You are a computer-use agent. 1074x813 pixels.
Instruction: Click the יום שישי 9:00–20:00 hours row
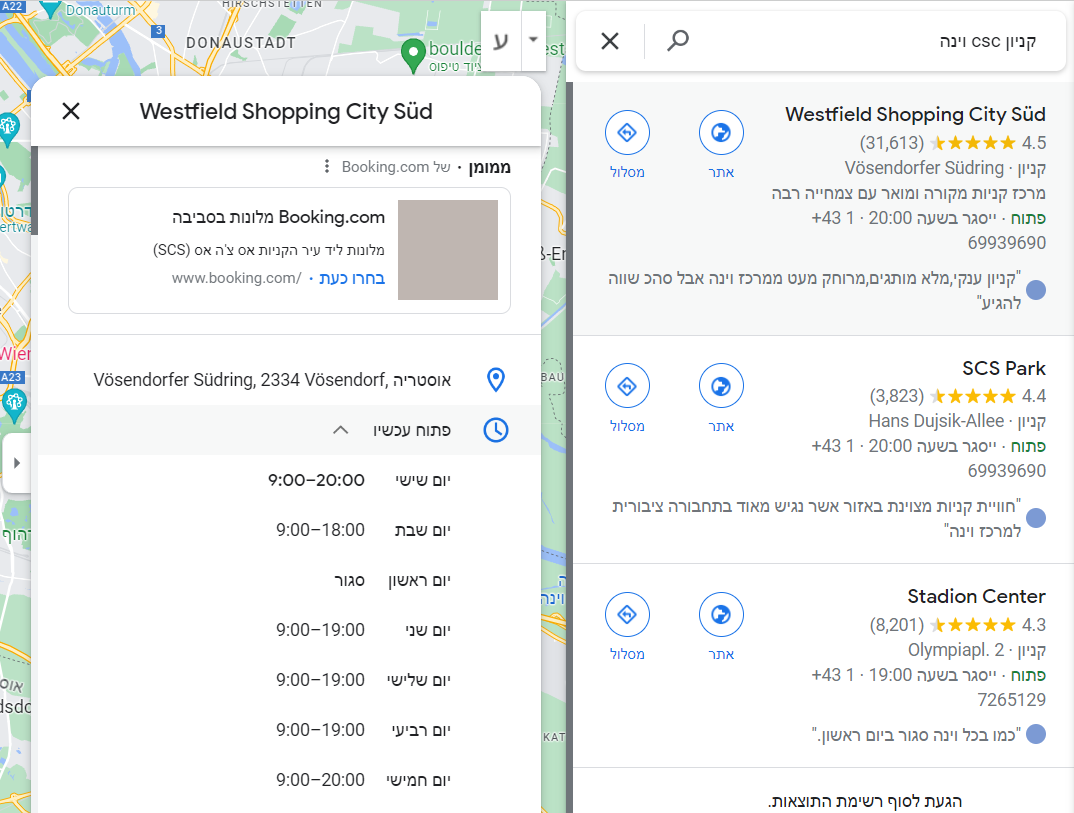pyautogui.click(x=360, y=480)
